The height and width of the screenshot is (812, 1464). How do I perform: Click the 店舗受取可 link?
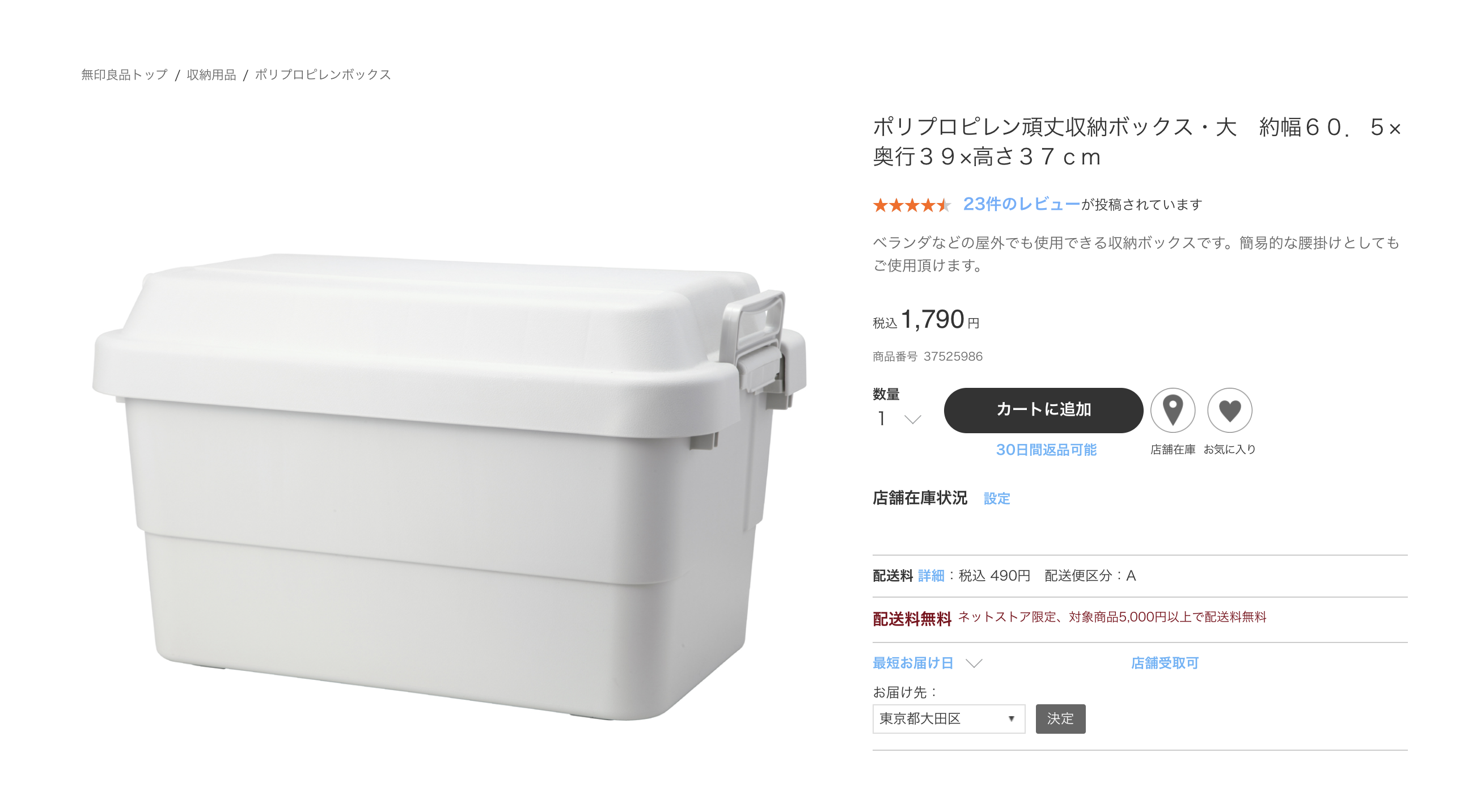tap(1165, 663)
